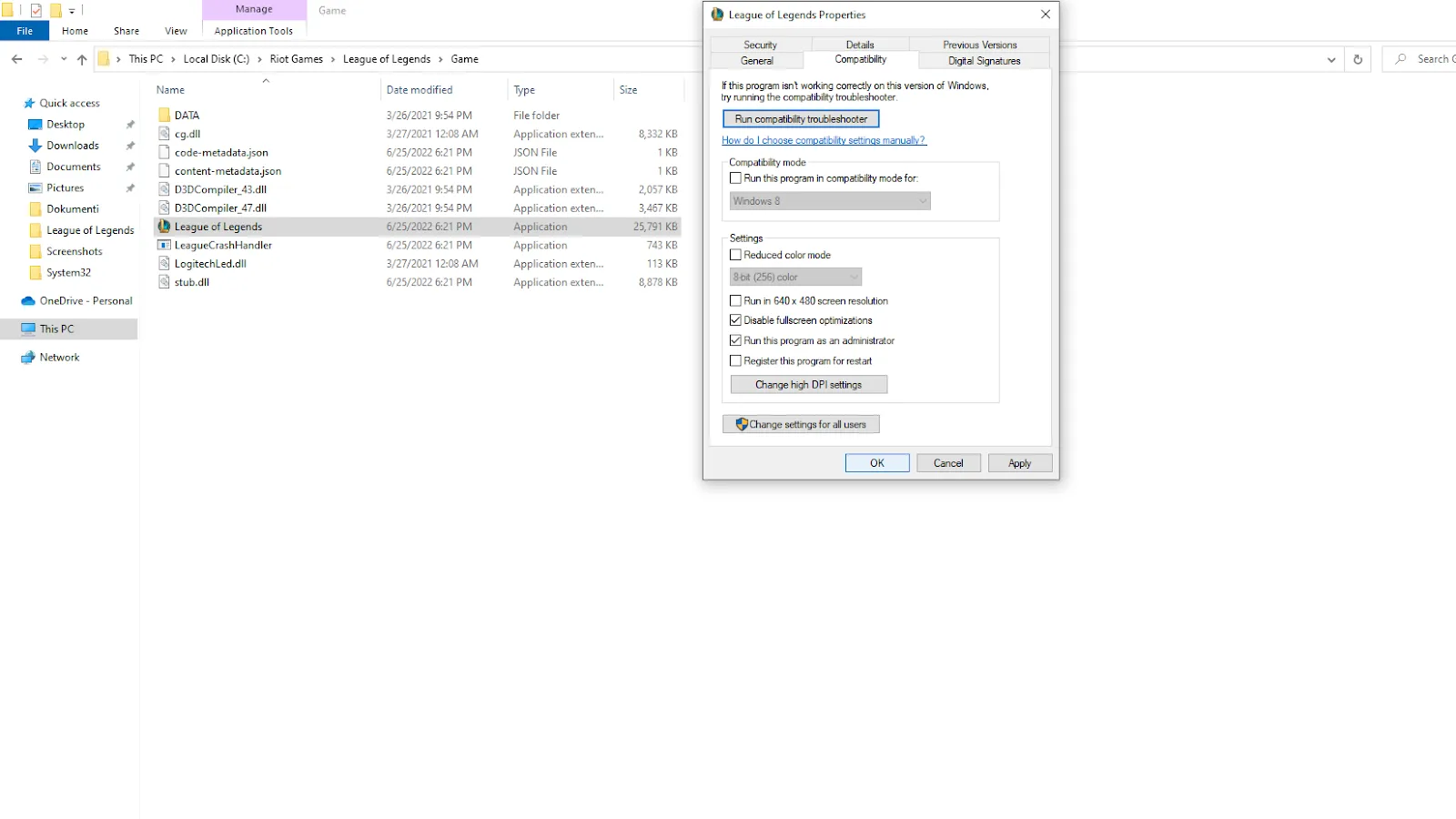Go back with the Back arrow

tap(17, 59)
